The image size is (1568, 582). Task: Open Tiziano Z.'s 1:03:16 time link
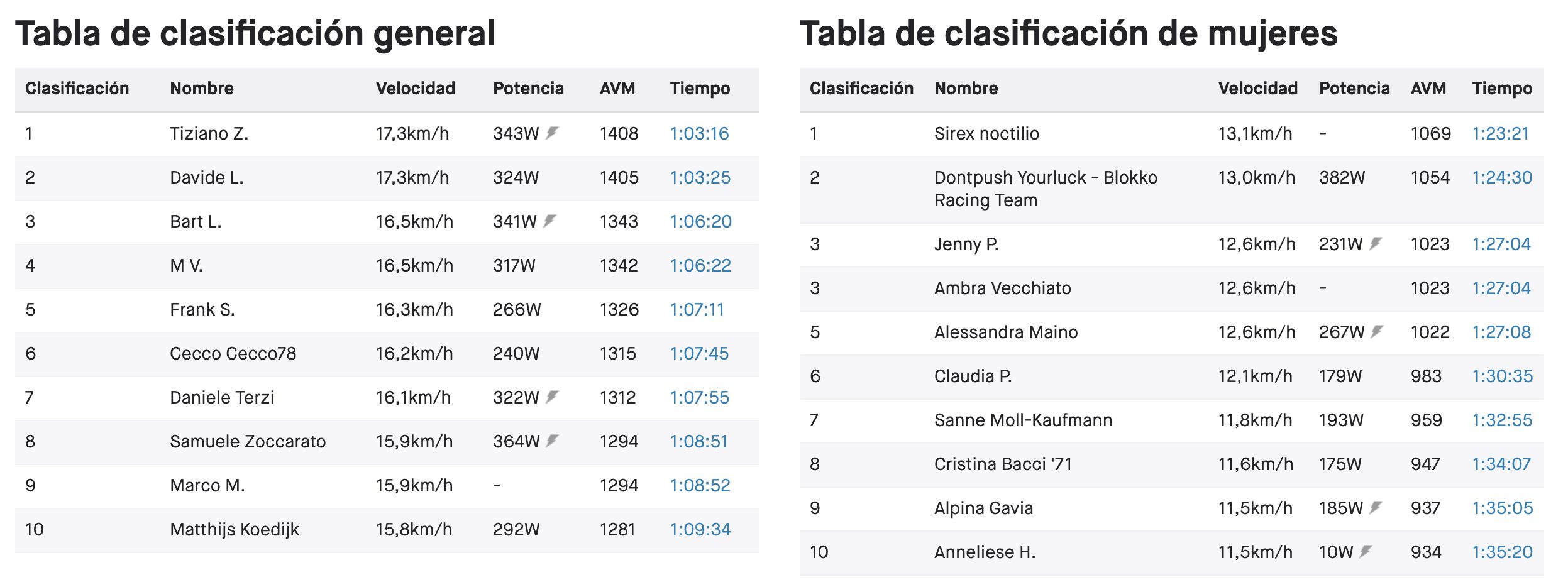pyautogui.click(x=699, y=133)
